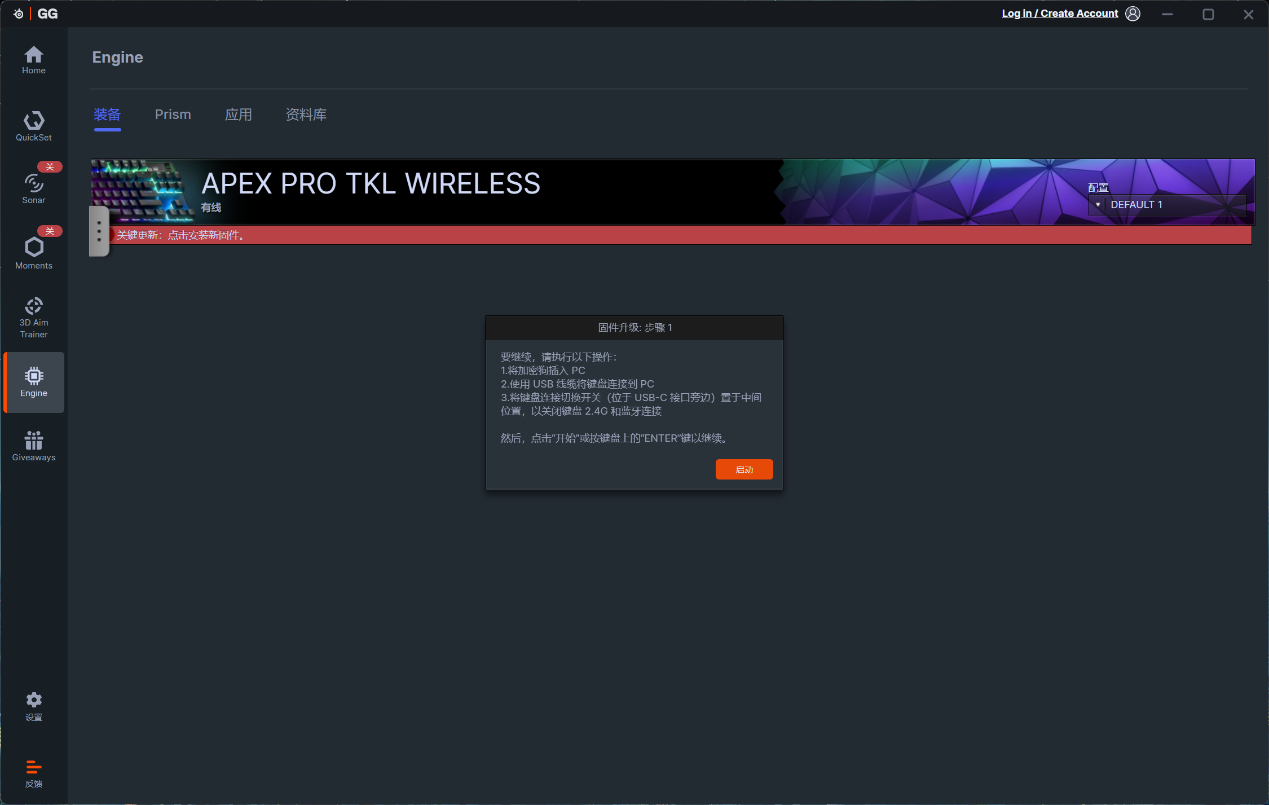This screenshot has height=805, width=1269.
Task: Click the three-dot handle beside keyboard banner
Action: click(x=99, y=232)
